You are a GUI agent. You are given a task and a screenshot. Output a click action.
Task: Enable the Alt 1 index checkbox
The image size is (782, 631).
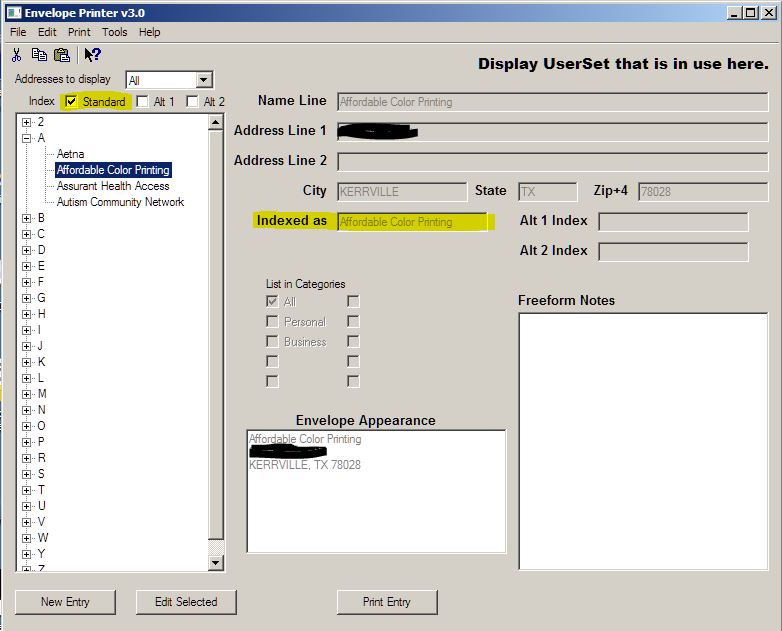point(142,101)
